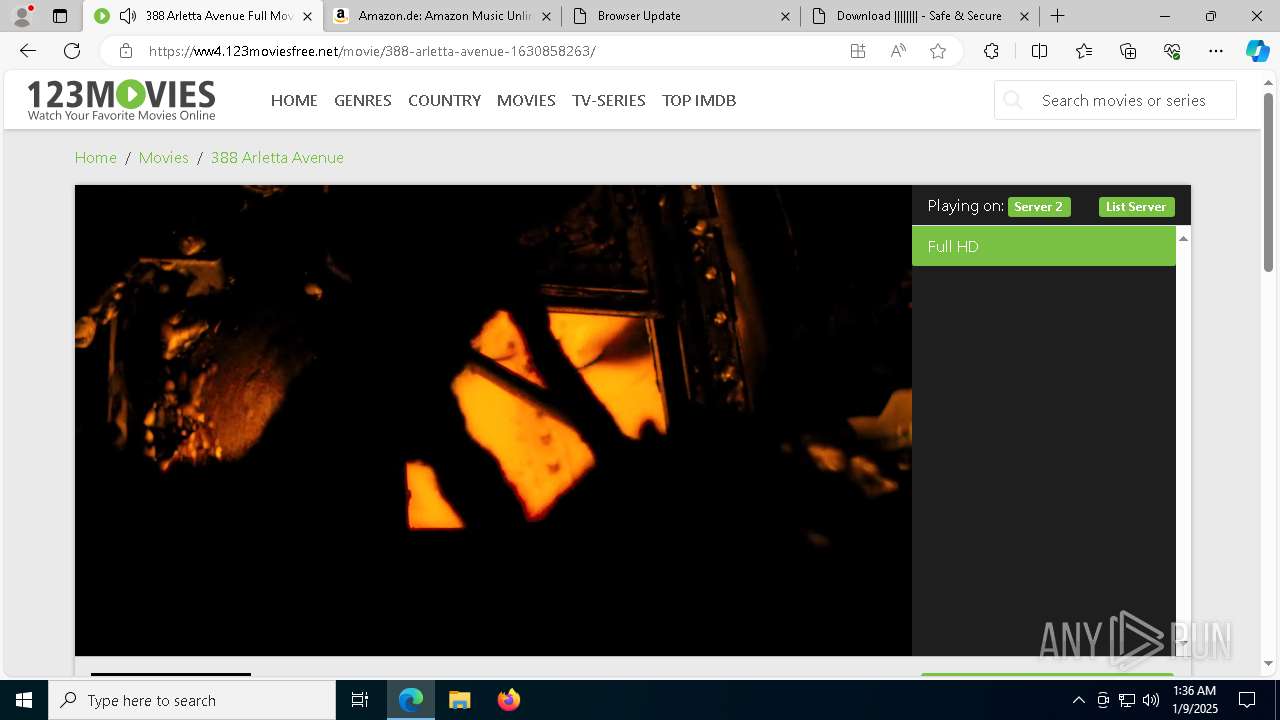1280x720 pixels.
Task: Follow the Movies breadcrumb link
Action: pos(164,157)
